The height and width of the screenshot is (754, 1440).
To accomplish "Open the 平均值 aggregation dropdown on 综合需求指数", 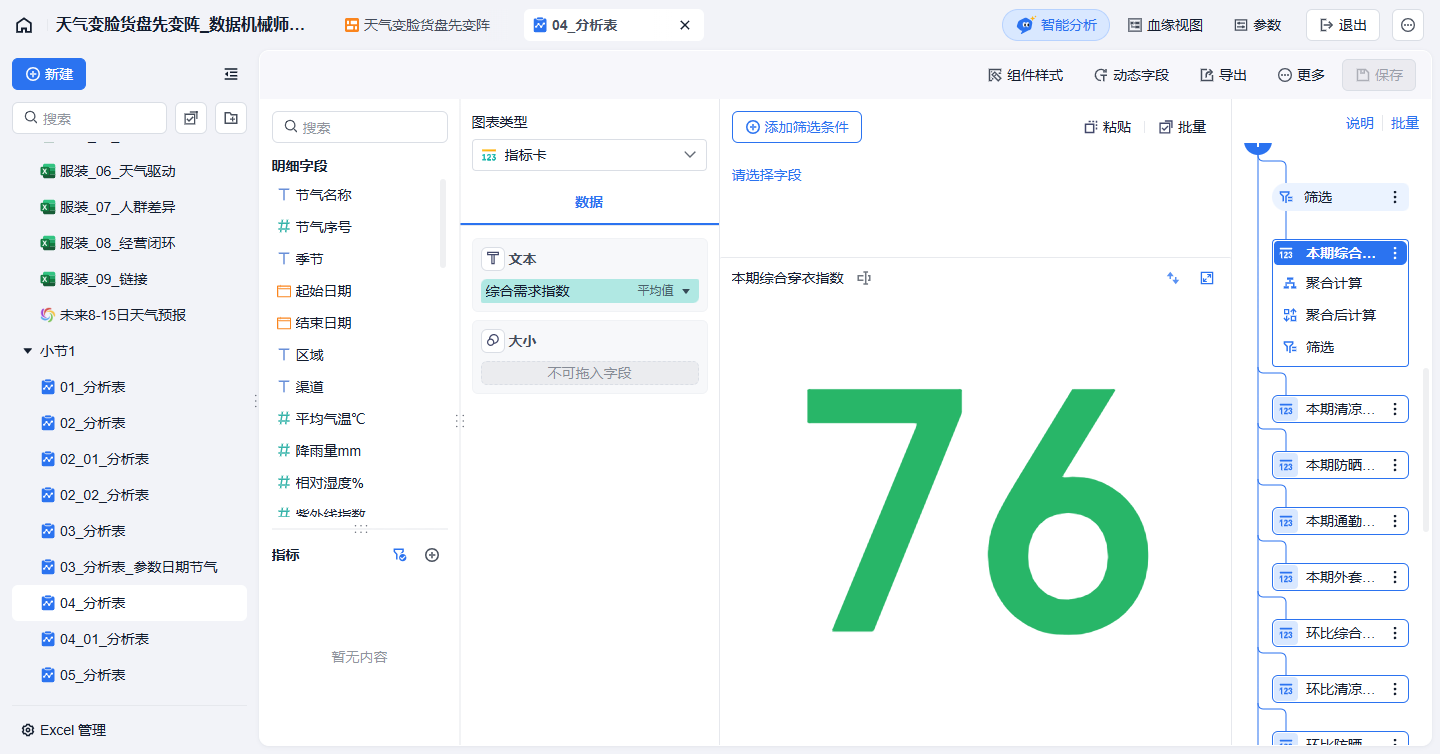I will click(x=665, y=291).
